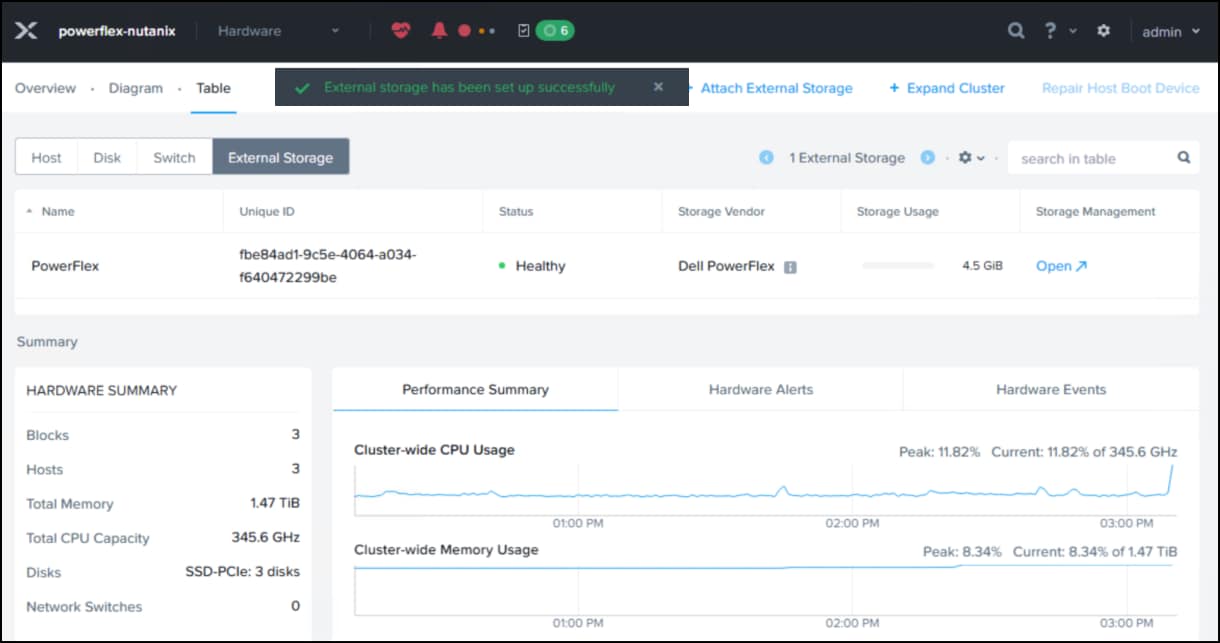
Task: Select the Host tab
Action: point(46,157)
